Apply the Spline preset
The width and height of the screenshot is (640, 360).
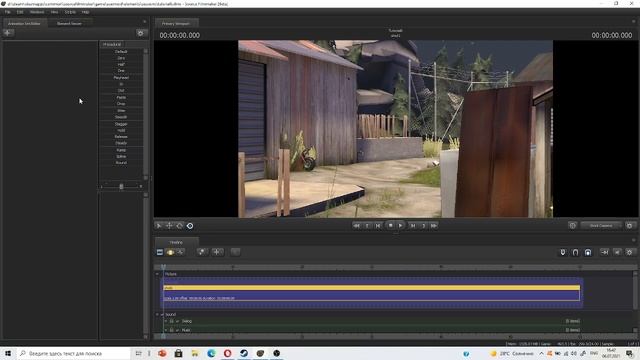(x=121, y=156)
